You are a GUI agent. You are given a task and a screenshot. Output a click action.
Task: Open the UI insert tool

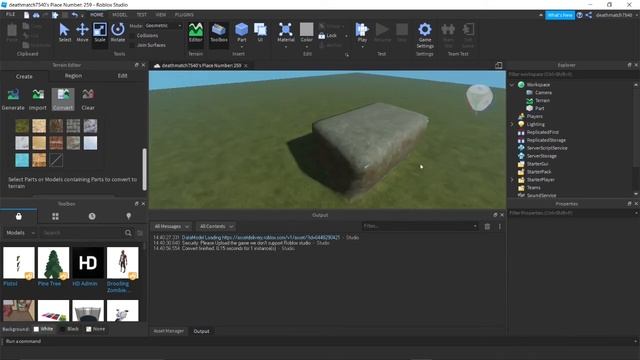tap(260, 32)
